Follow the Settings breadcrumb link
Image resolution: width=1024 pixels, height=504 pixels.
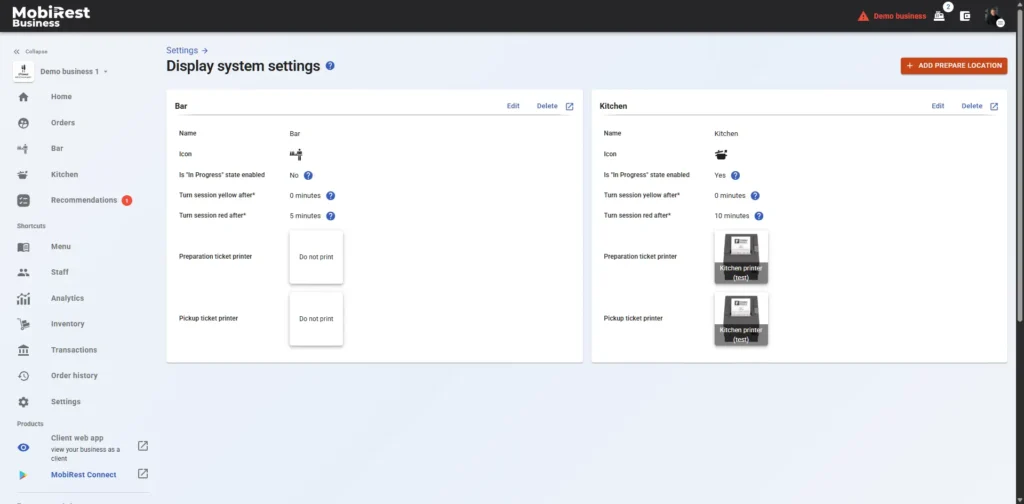point(181,49)
